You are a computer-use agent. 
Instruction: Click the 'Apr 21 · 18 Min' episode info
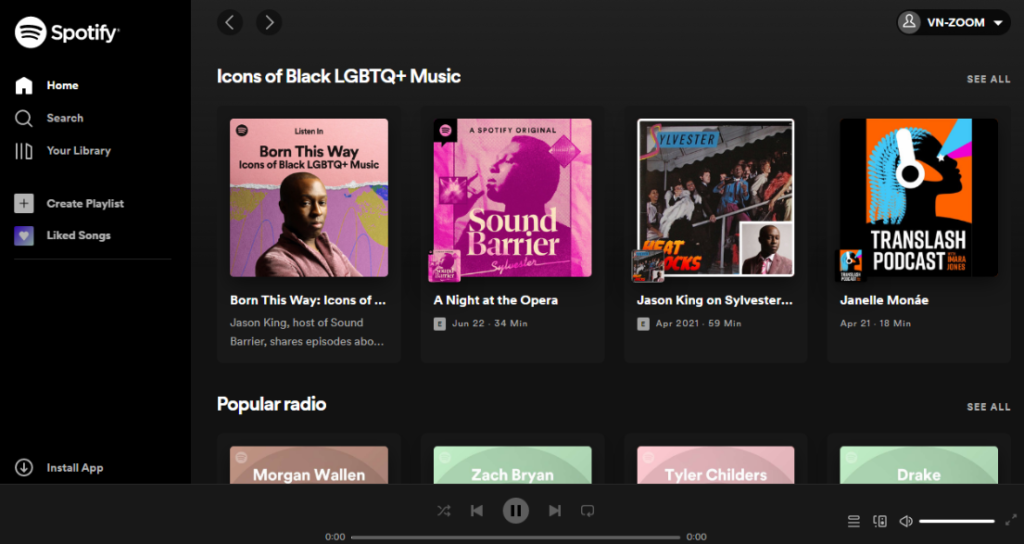coord(875,323)
